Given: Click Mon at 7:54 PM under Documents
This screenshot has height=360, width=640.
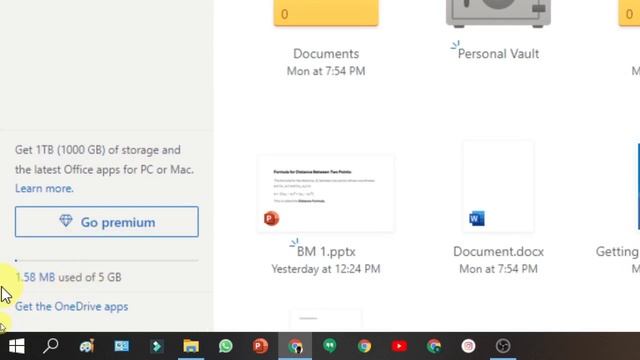Looking at the screenshot, I should [326, 71].
